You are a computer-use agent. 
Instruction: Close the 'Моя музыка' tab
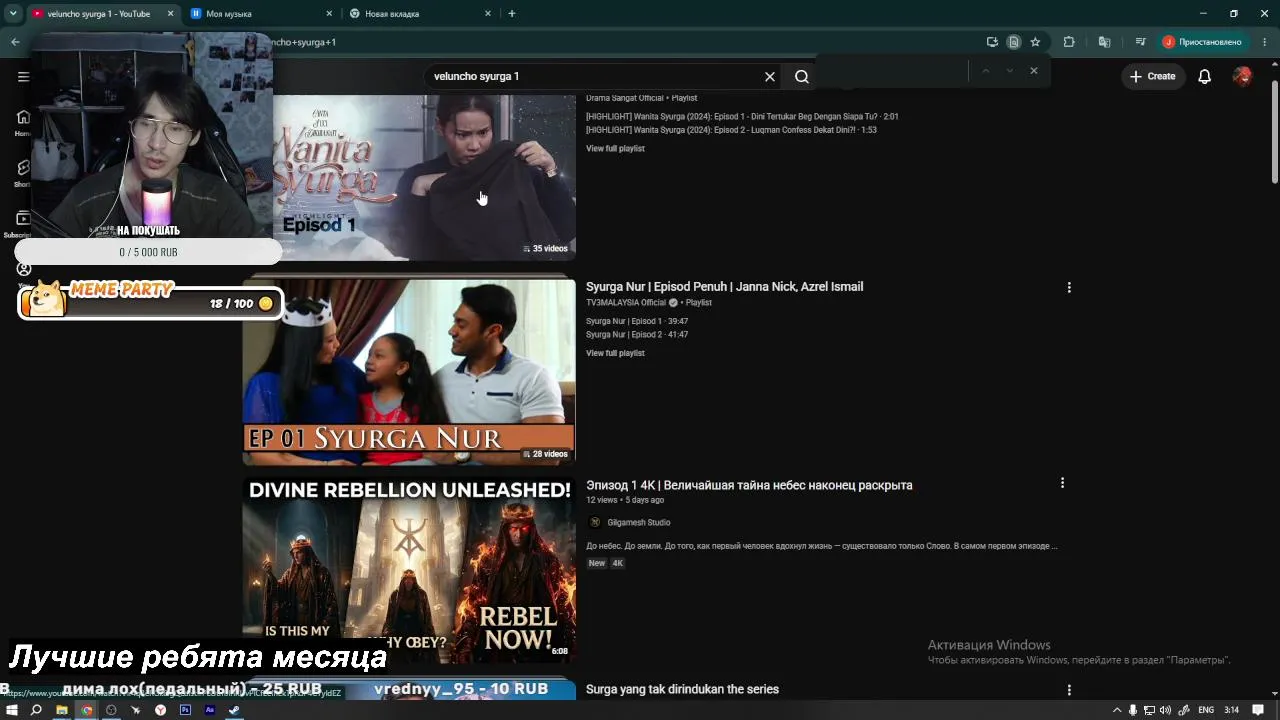(x=329, y=14)
